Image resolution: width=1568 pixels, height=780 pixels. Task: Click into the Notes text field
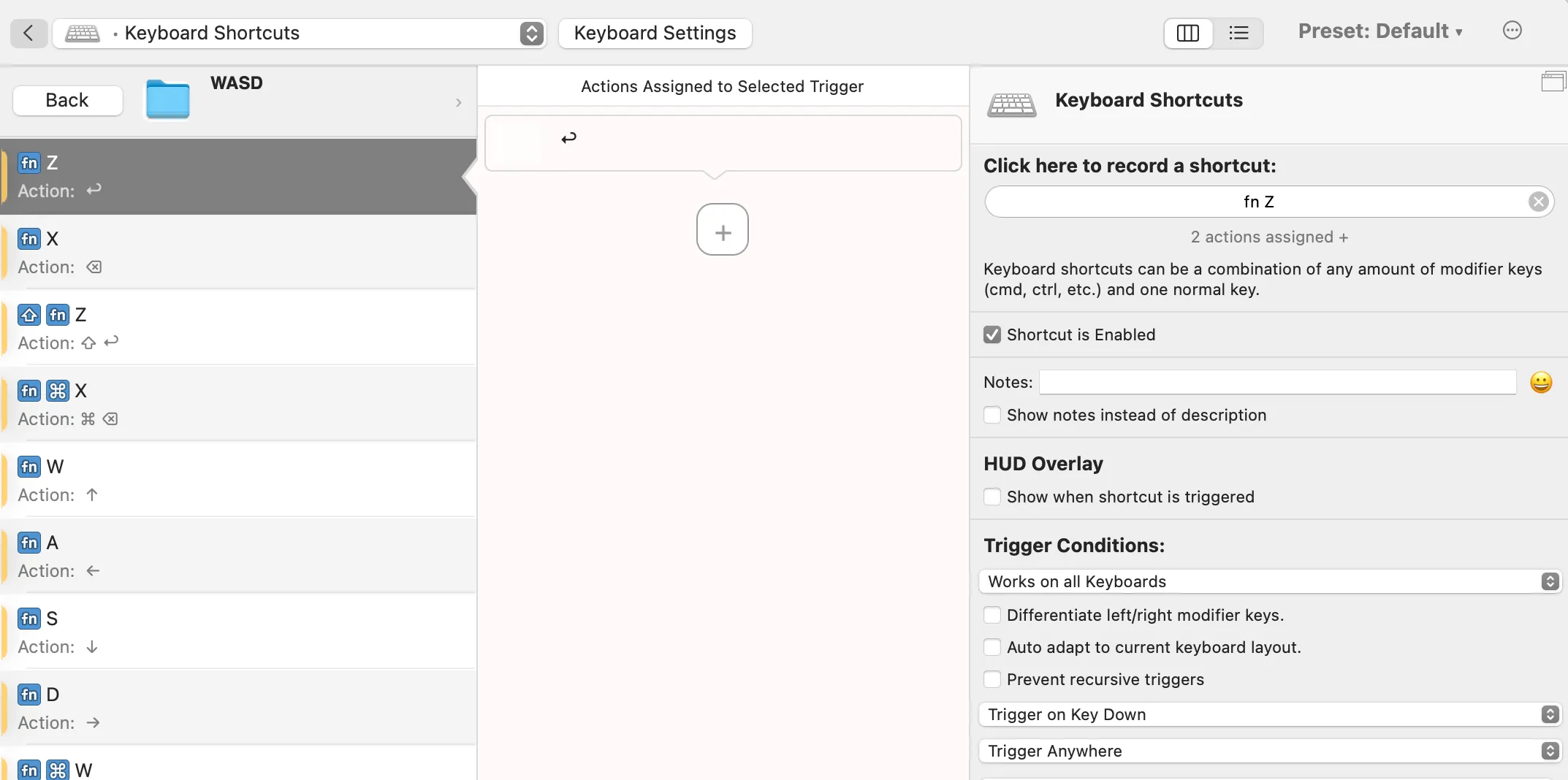(x=1277, y=382)
